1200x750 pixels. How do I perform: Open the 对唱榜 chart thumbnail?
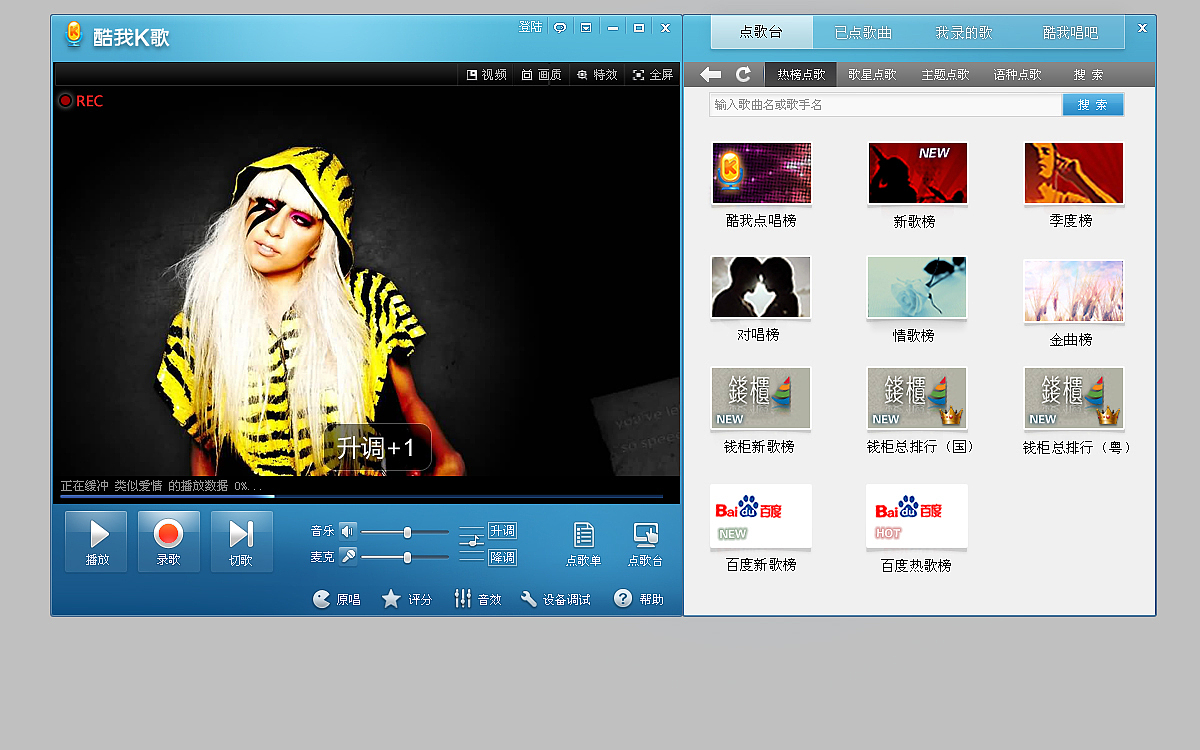761,287
